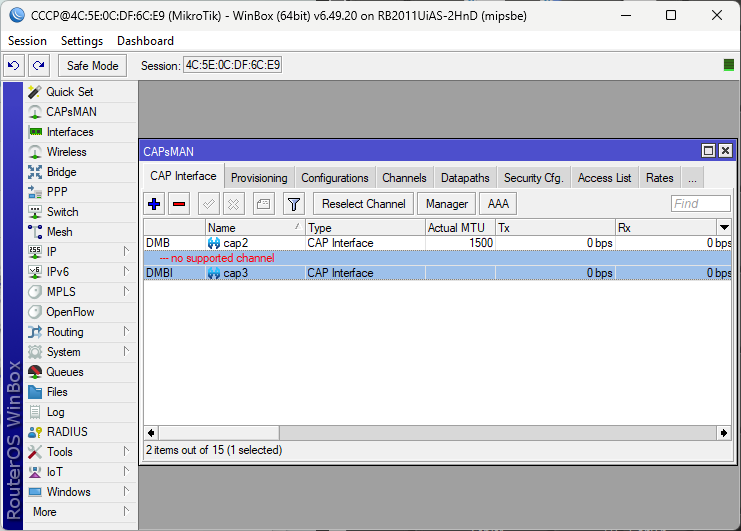Expand the Routing submenu

point(126,331)
